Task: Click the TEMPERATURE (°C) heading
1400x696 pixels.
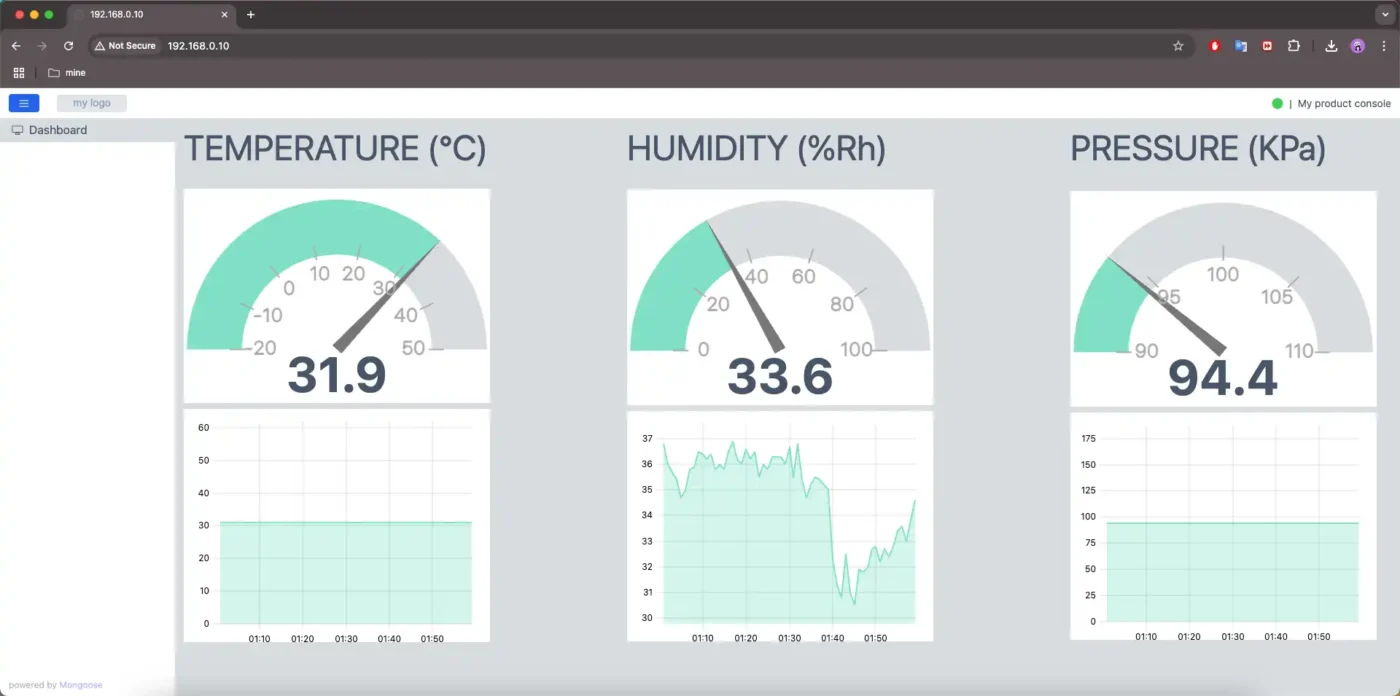Action: point(335,149)
